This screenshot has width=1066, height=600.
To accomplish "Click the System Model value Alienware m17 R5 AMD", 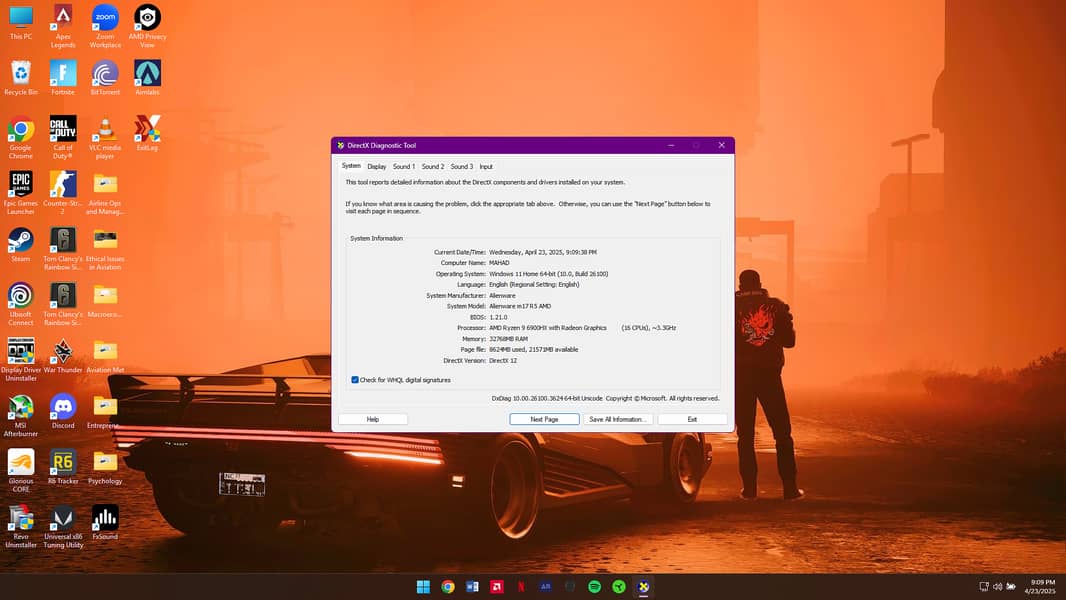I will [x=520, y=306].
